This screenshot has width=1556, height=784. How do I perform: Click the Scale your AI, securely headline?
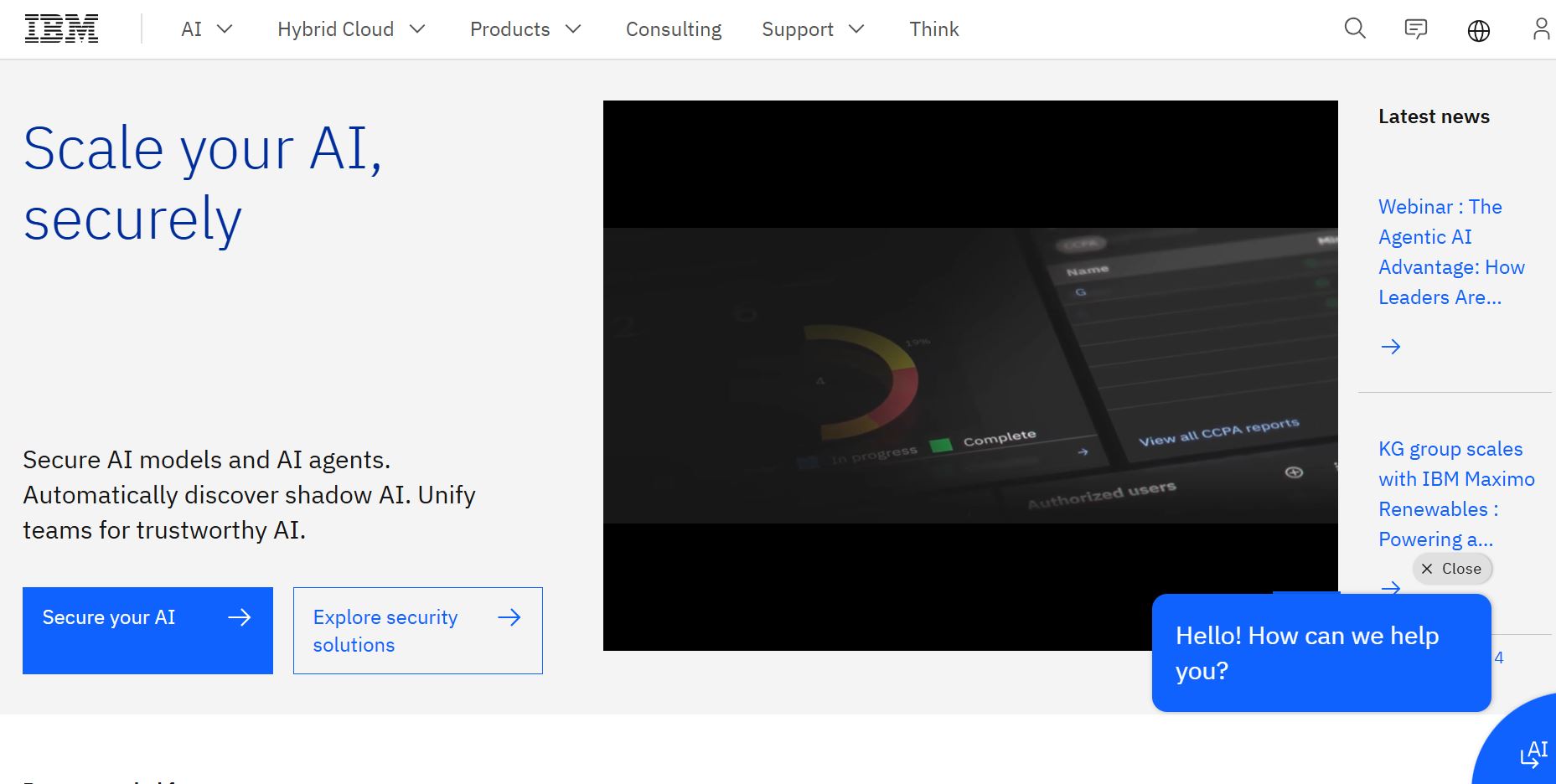[203, 183]
